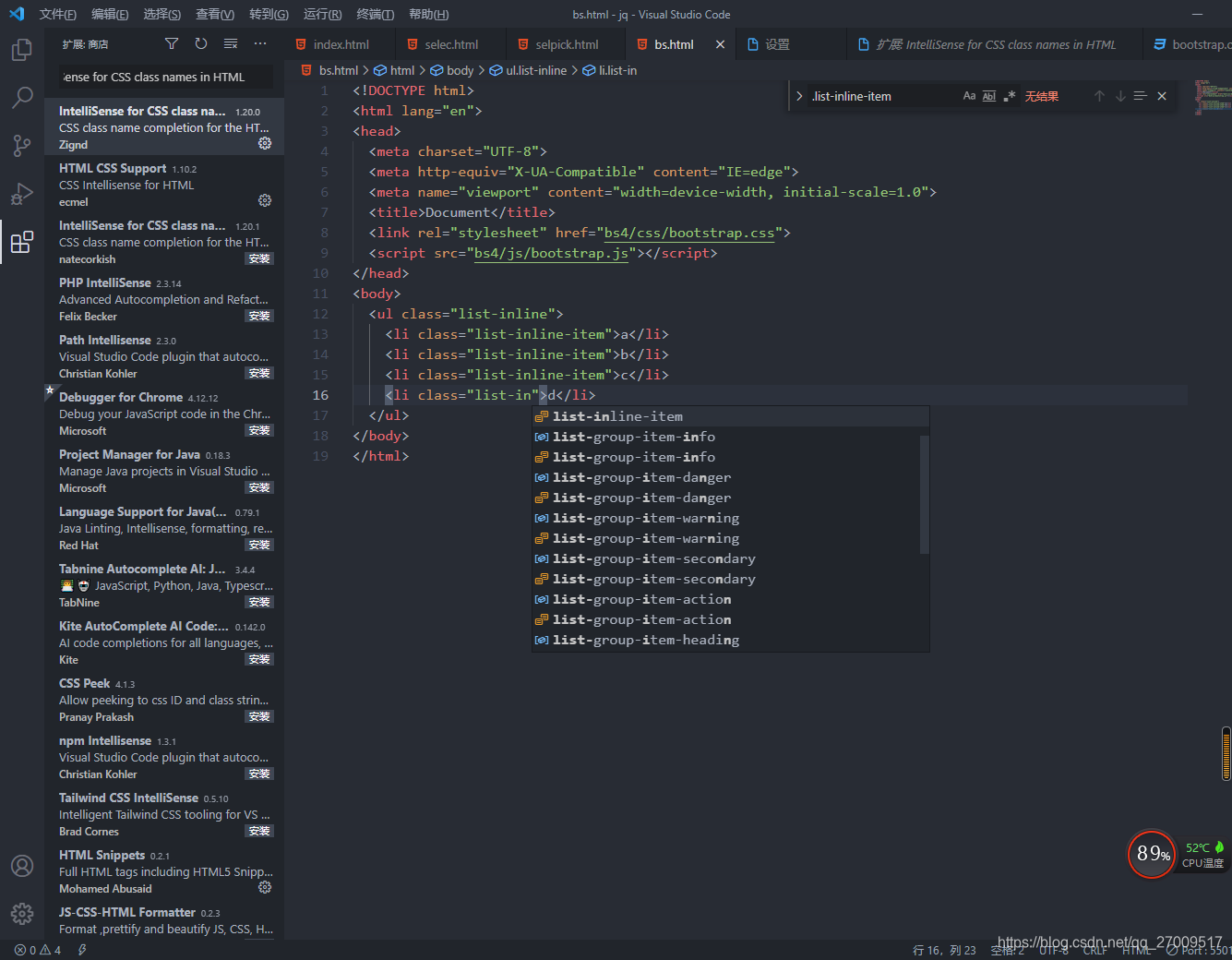Open Run and Debug view in activity bar
This screenshot has width=1232, height=960.
(x=21, y=193)
